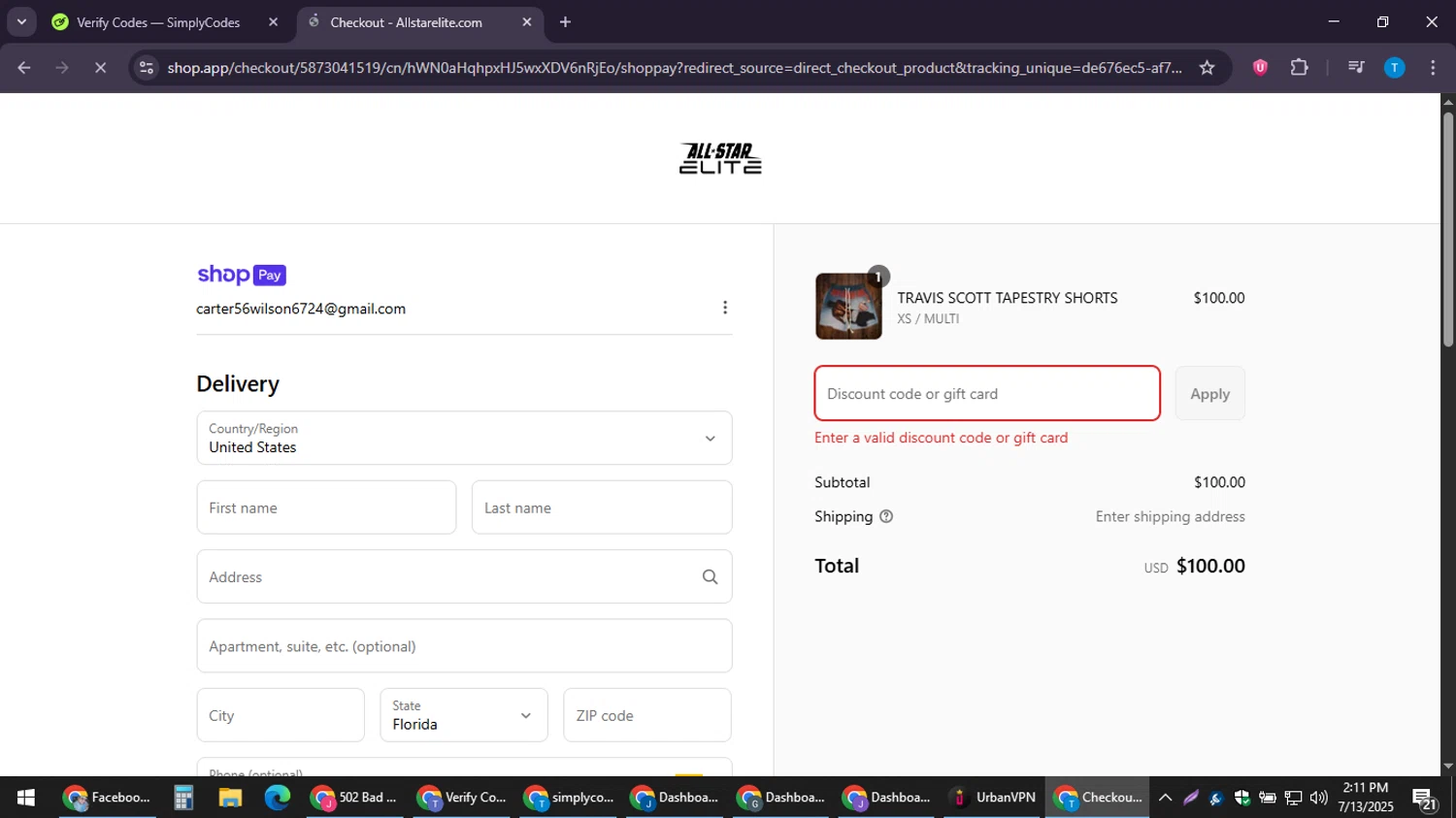
Task: Open the Windows Start menu
Action: tap(26, 798)
